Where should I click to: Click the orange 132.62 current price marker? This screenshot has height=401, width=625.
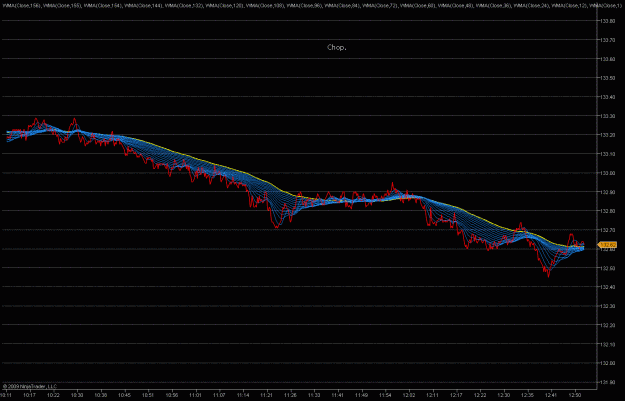pyautogui.click(x=607, y=245)
